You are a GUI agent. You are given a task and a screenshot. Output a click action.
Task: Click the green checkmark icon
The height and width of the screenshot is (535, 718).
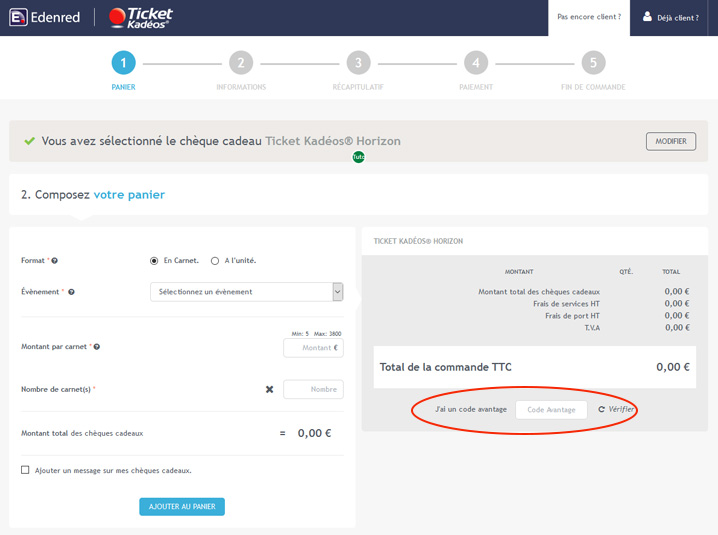coord(30,141)
